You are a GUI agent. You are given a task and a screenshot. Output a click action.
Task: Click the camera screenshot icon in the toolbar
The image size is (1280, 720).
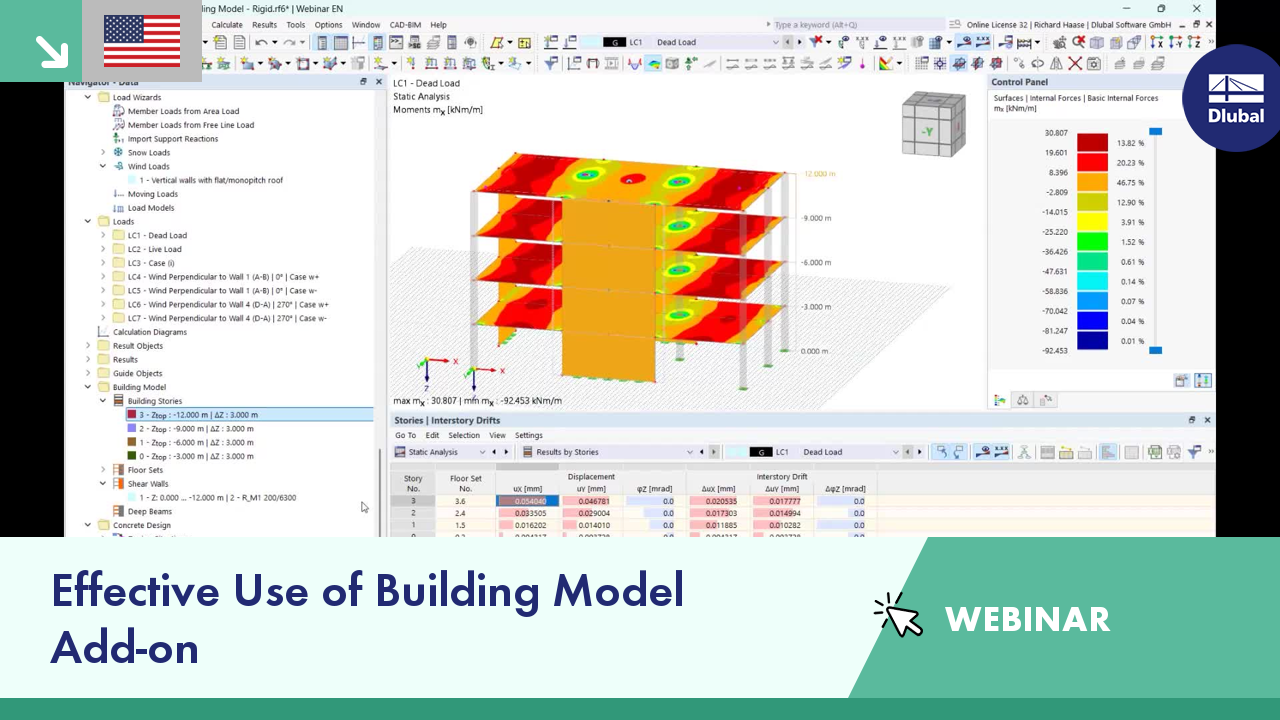coord(1093,63)
